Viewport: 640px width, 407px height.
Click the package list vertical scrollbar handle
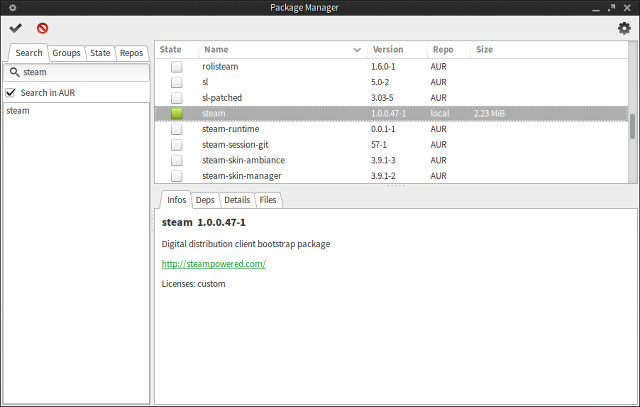(x=633, y=127)
